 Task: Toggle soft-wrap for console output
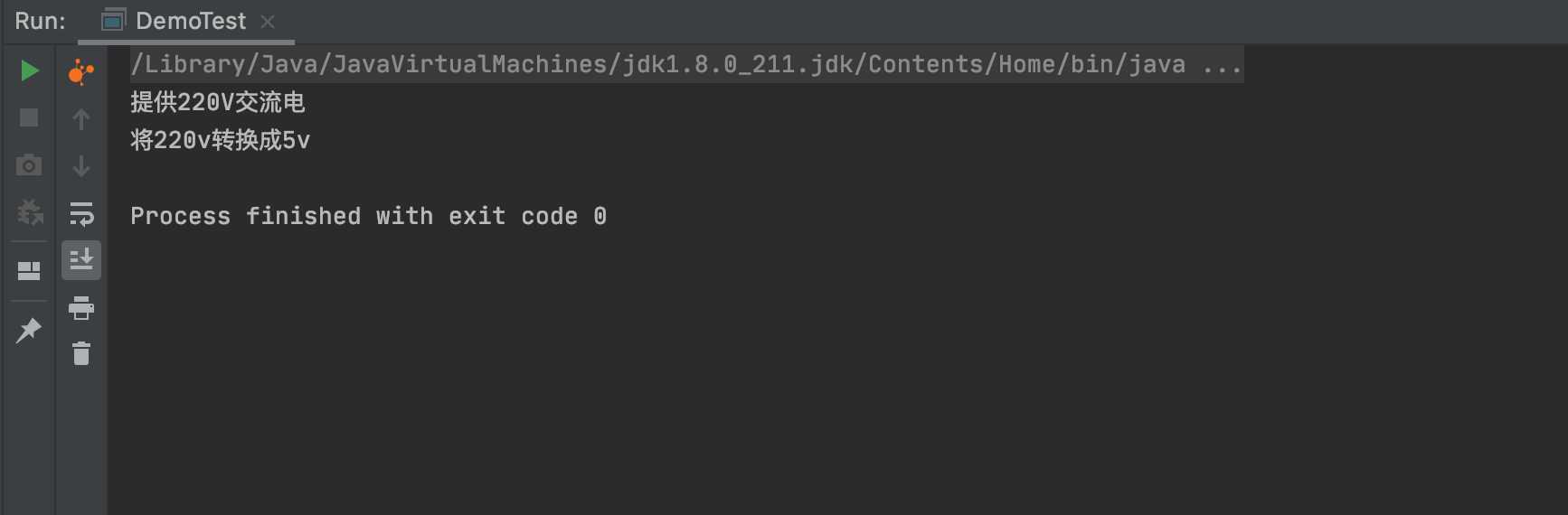(81, 213)
